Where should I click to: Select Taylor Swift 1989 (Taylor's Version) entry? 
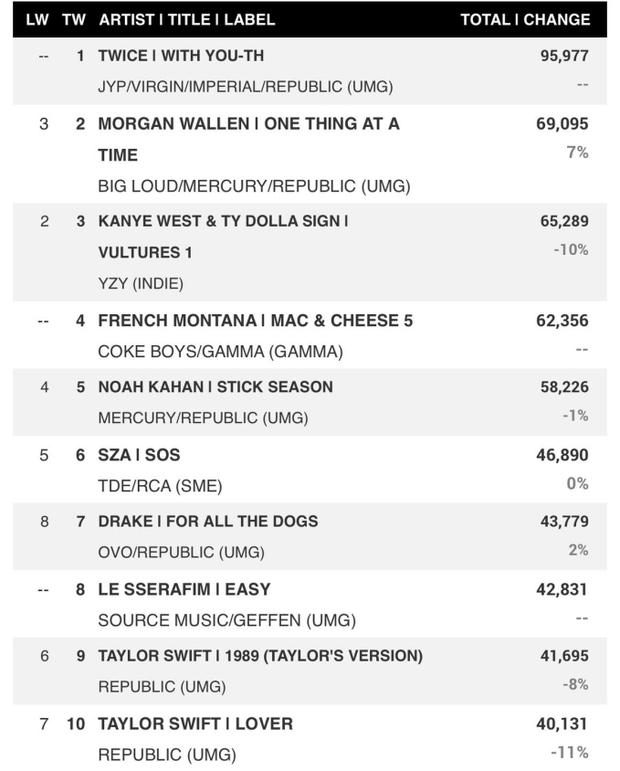(260, 656)
